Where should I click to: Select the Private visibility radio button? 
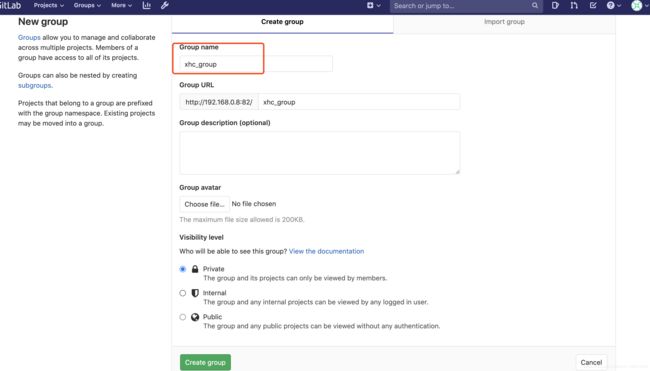(x=183, y=269)
